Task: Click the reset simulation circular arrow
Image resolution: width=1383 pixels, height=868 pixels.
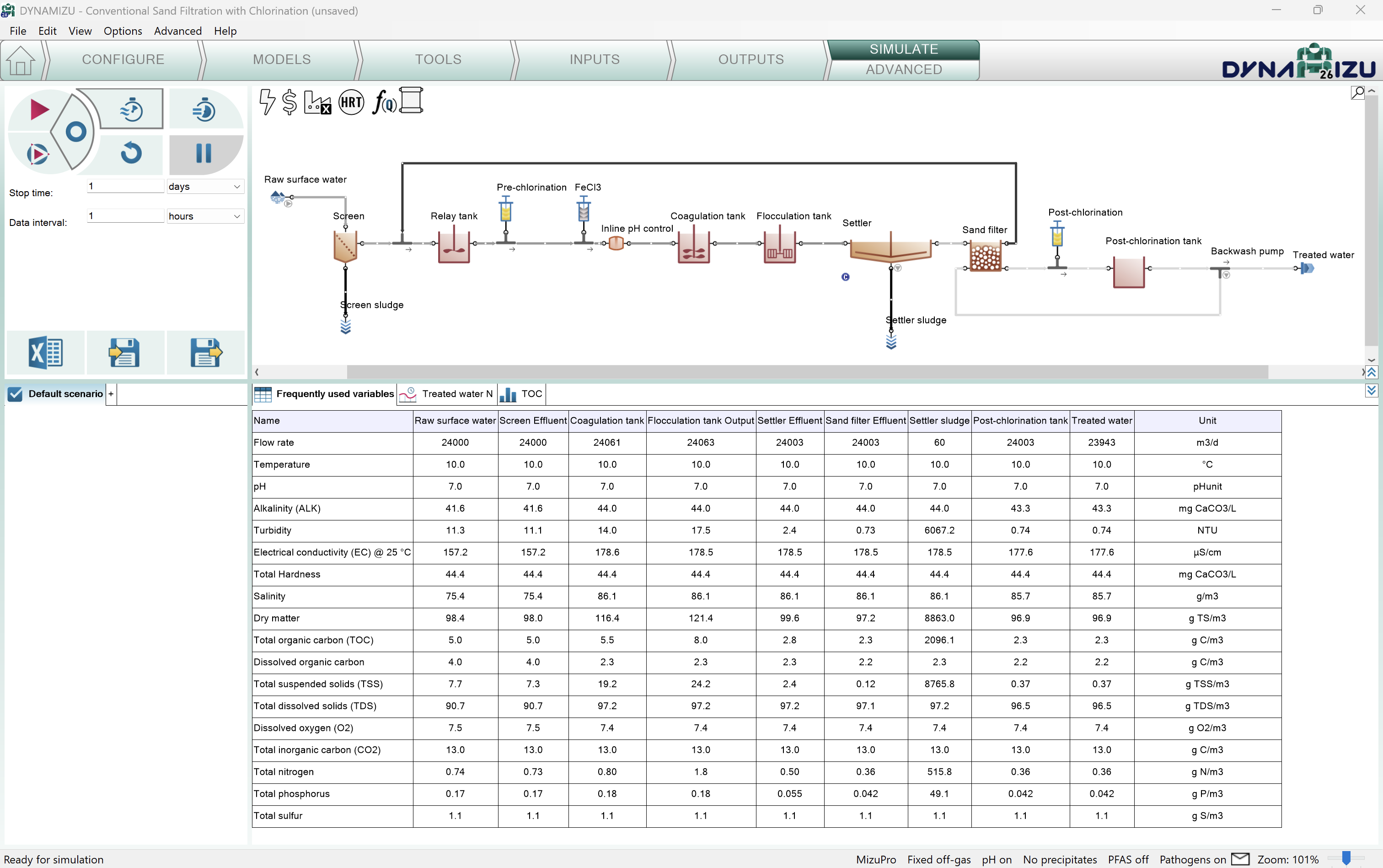Action: coord(131,153)
